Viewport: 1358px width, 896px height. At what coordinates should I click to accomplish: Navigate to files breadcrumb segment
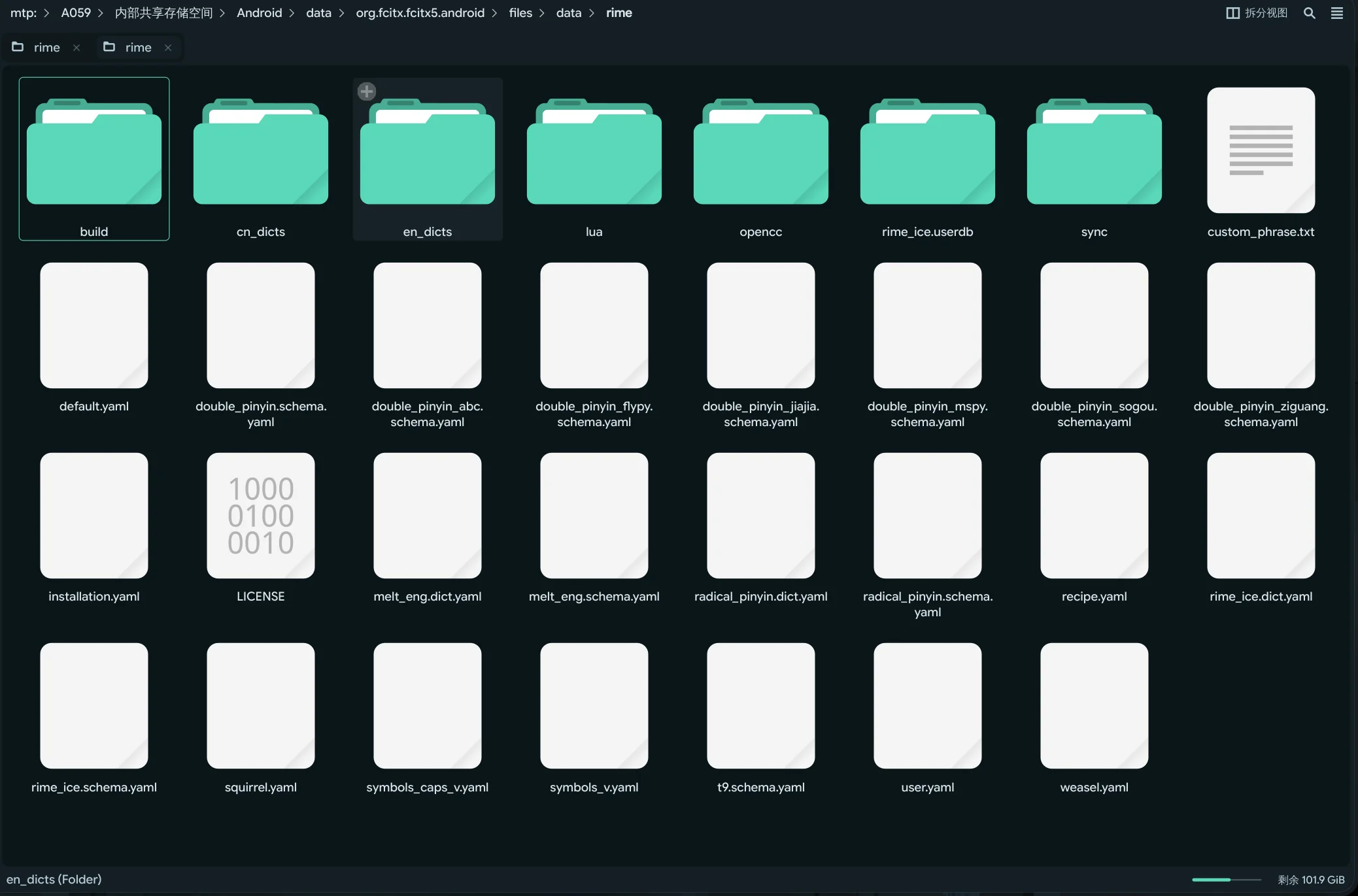(x=520, y=13)
